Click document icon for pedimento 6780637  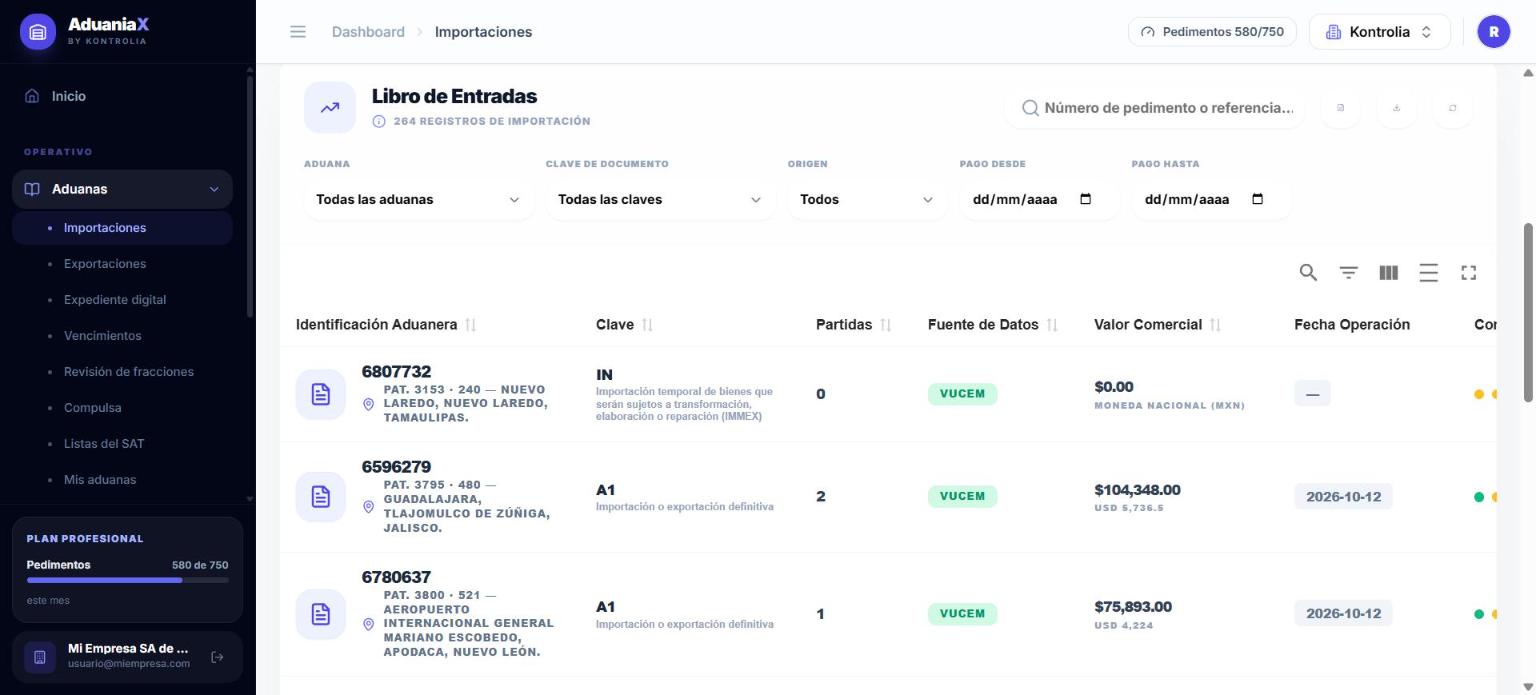tap(321, 614)
